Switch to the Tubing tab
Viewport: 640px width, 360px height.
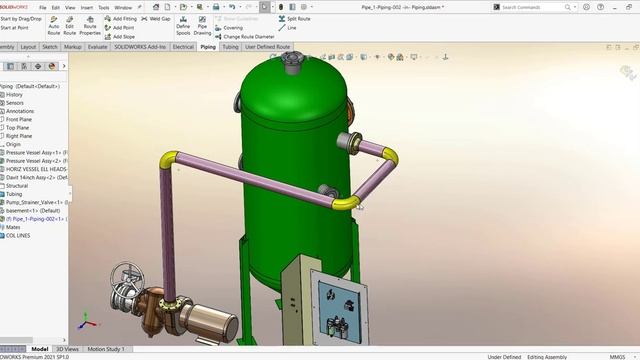pyautogui.click(x=230, y=47)
